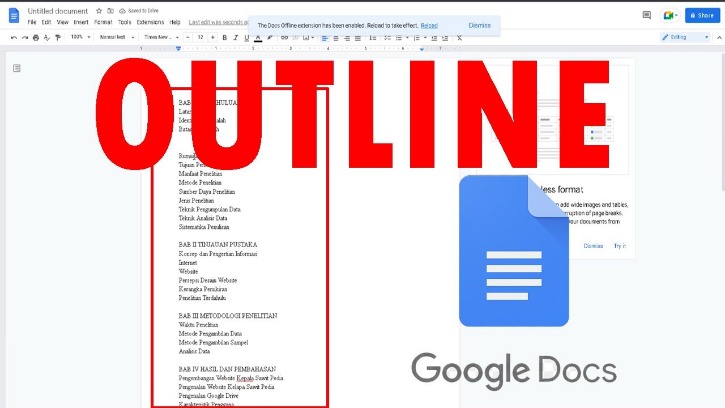Expand the insert image options arrow
The image size is (725, 408).
tap(313, 37)
